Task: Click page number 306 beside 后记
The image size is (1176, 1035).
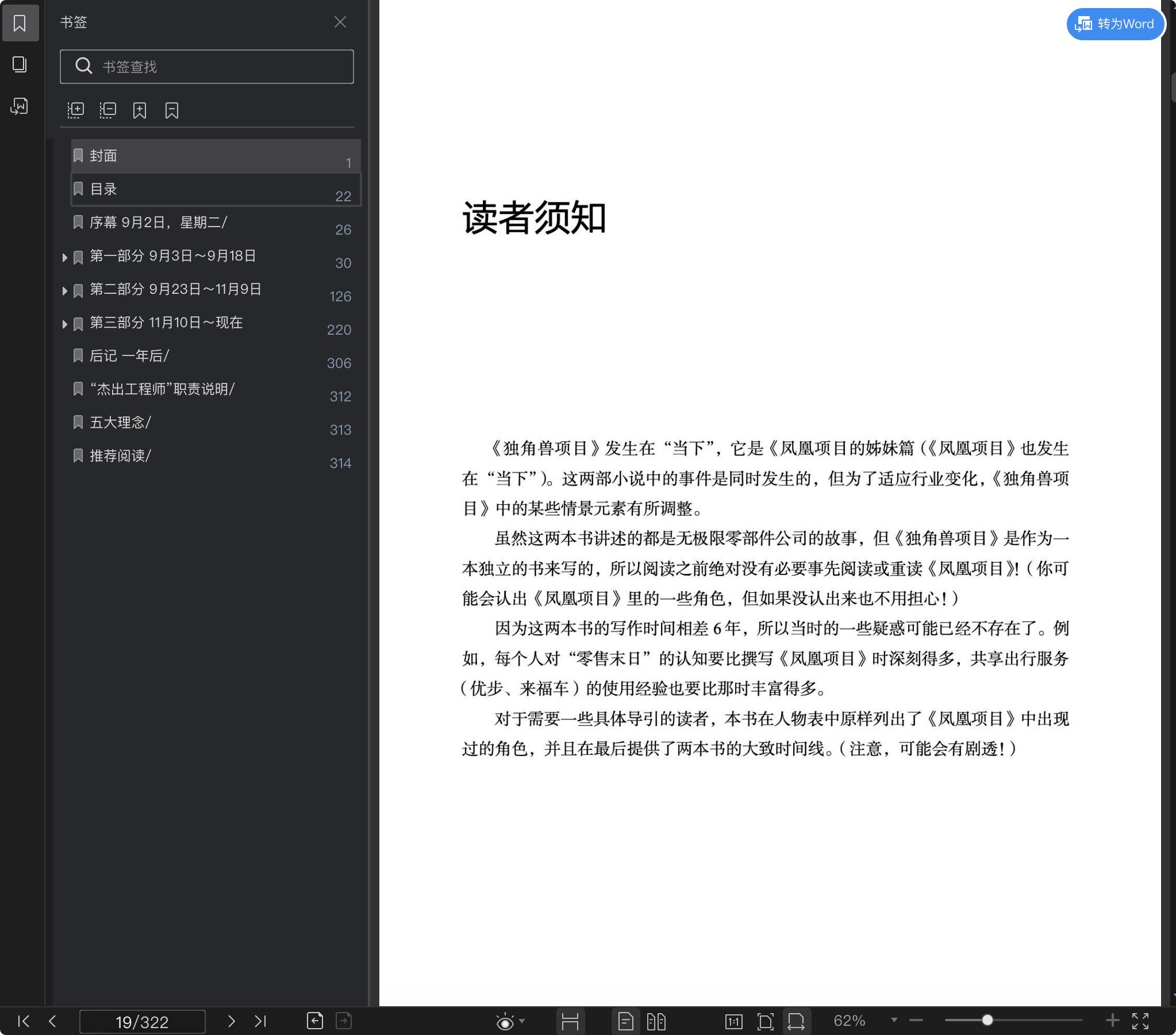Action: point(339,363)
